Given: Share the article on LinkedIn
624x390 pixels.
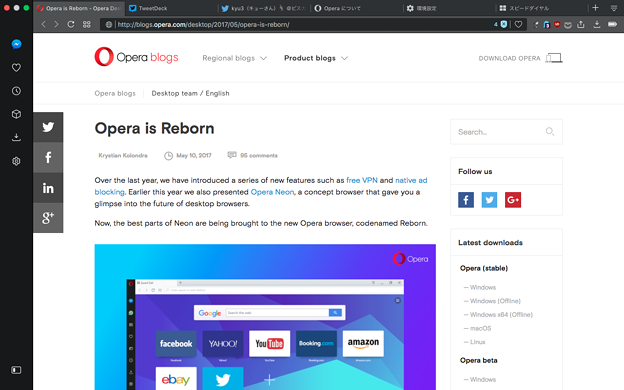Looking at the screenshot, I should pyautogui.click(x=48, y=188).
